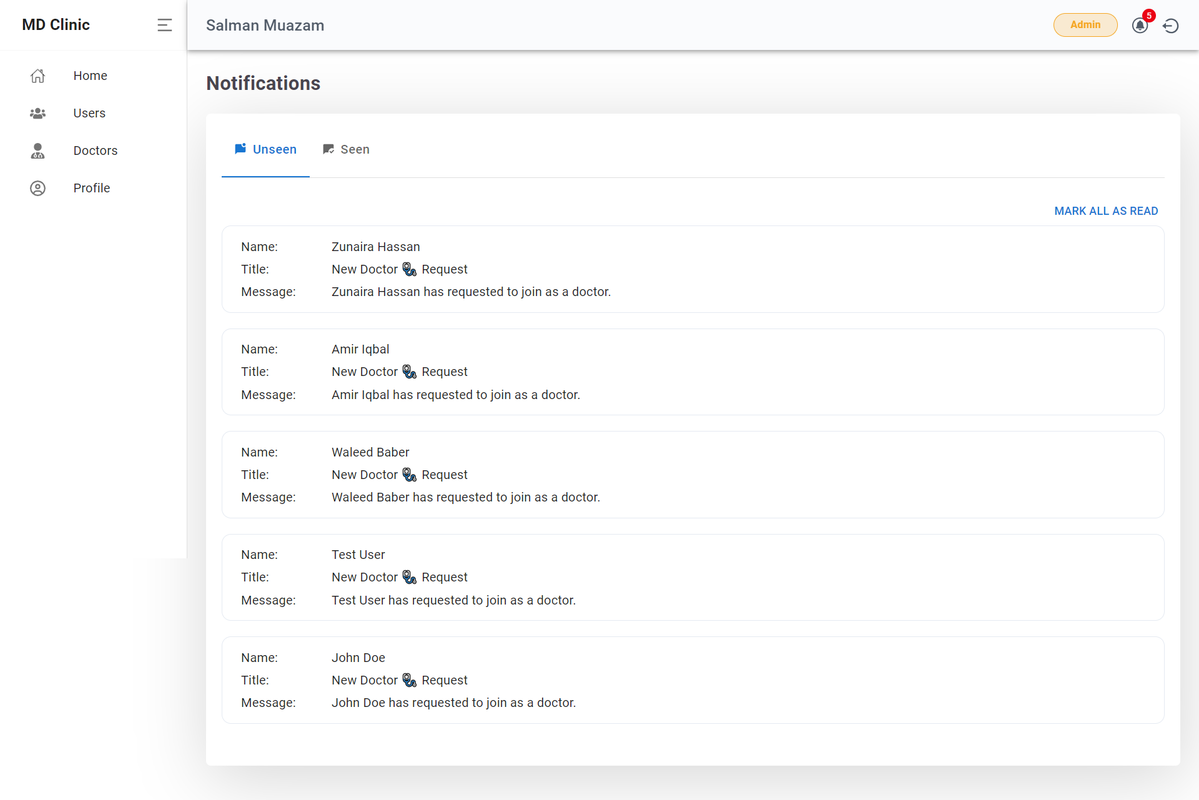This screenshot has width=1199, height=800.
Task: Select name text Zunaira Hassan
Action: click(x=375, y=247)
